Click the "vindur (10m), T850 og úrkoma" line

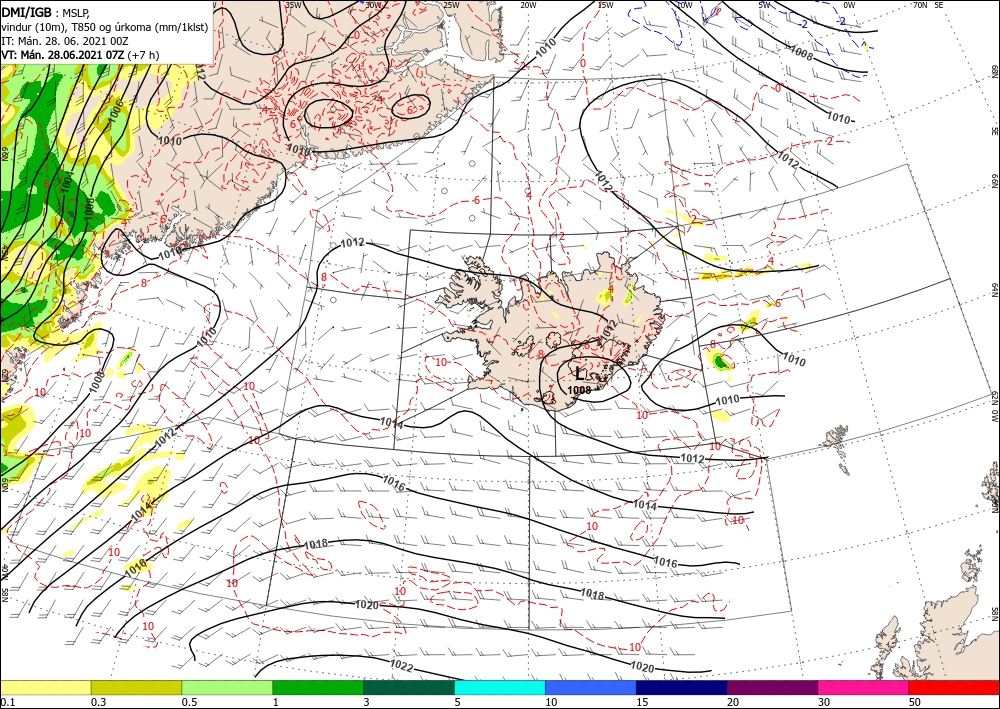tap(105, 27)
